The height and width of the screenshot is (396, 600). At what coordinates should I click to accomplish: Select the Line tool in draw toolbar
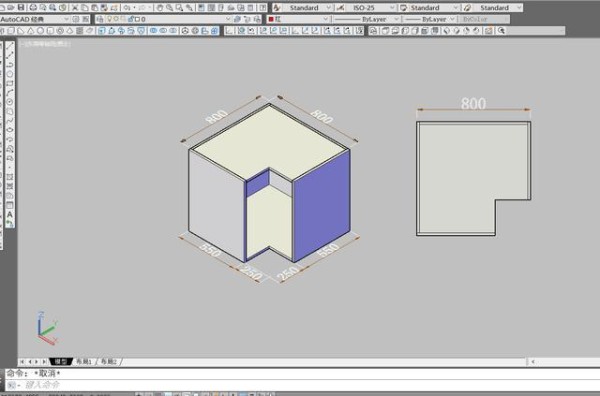tap(10, 46)
